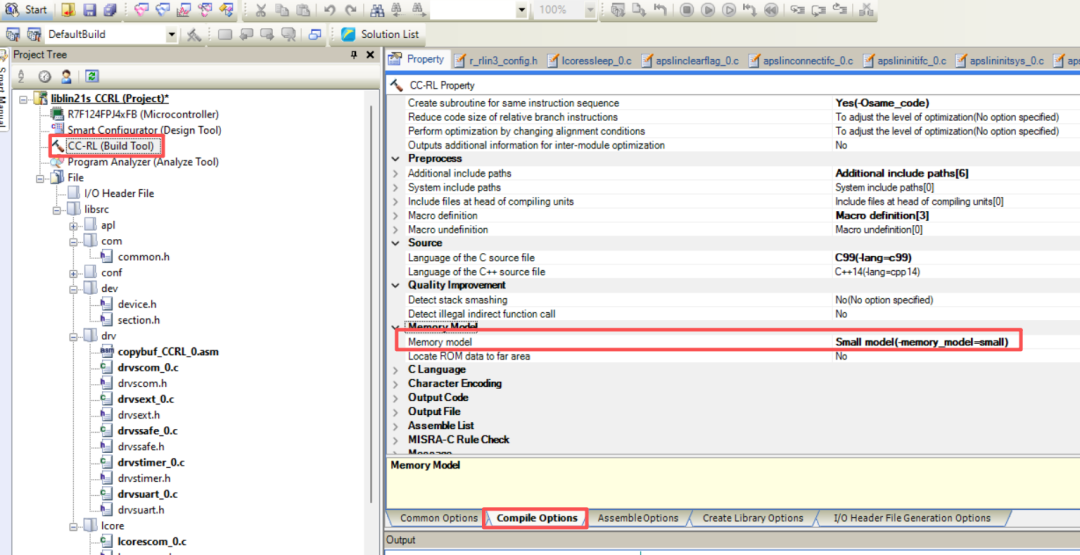Click the Rebuild Project icon left of DefaultBuild
The width and height of the screenshot is (1080, 555).
[34, 34]
